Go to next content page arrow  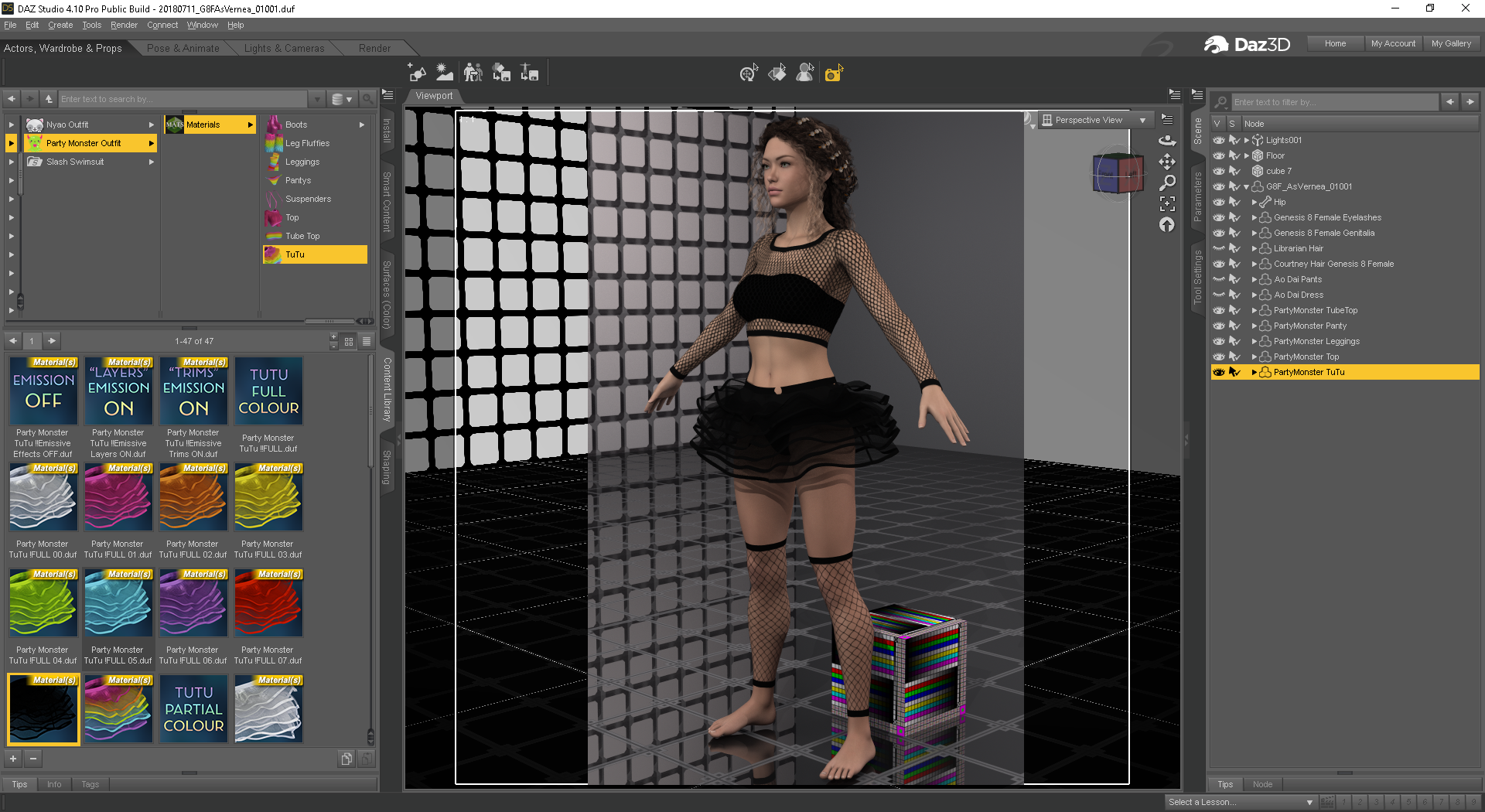coord(51,341)
